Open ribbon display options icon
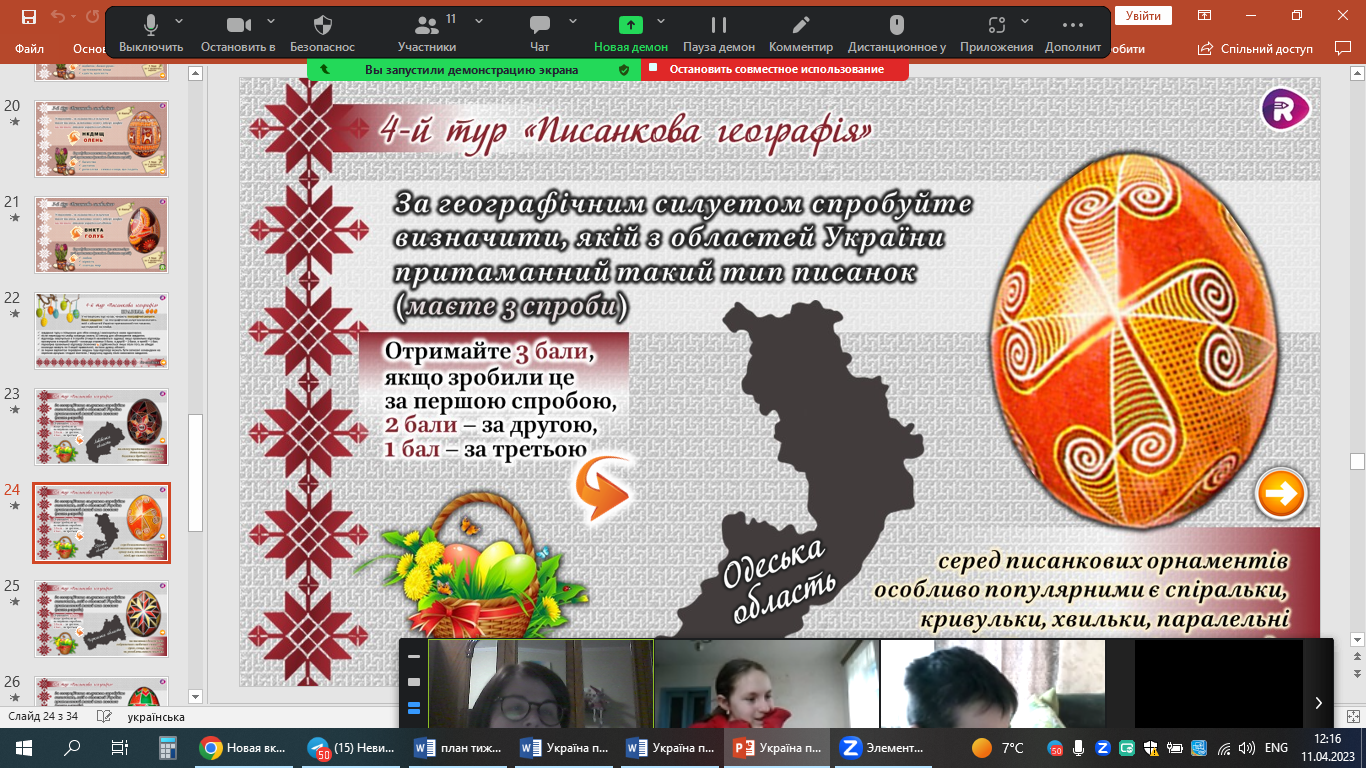Screen dimensions: 1366x768 (1206, 15)
